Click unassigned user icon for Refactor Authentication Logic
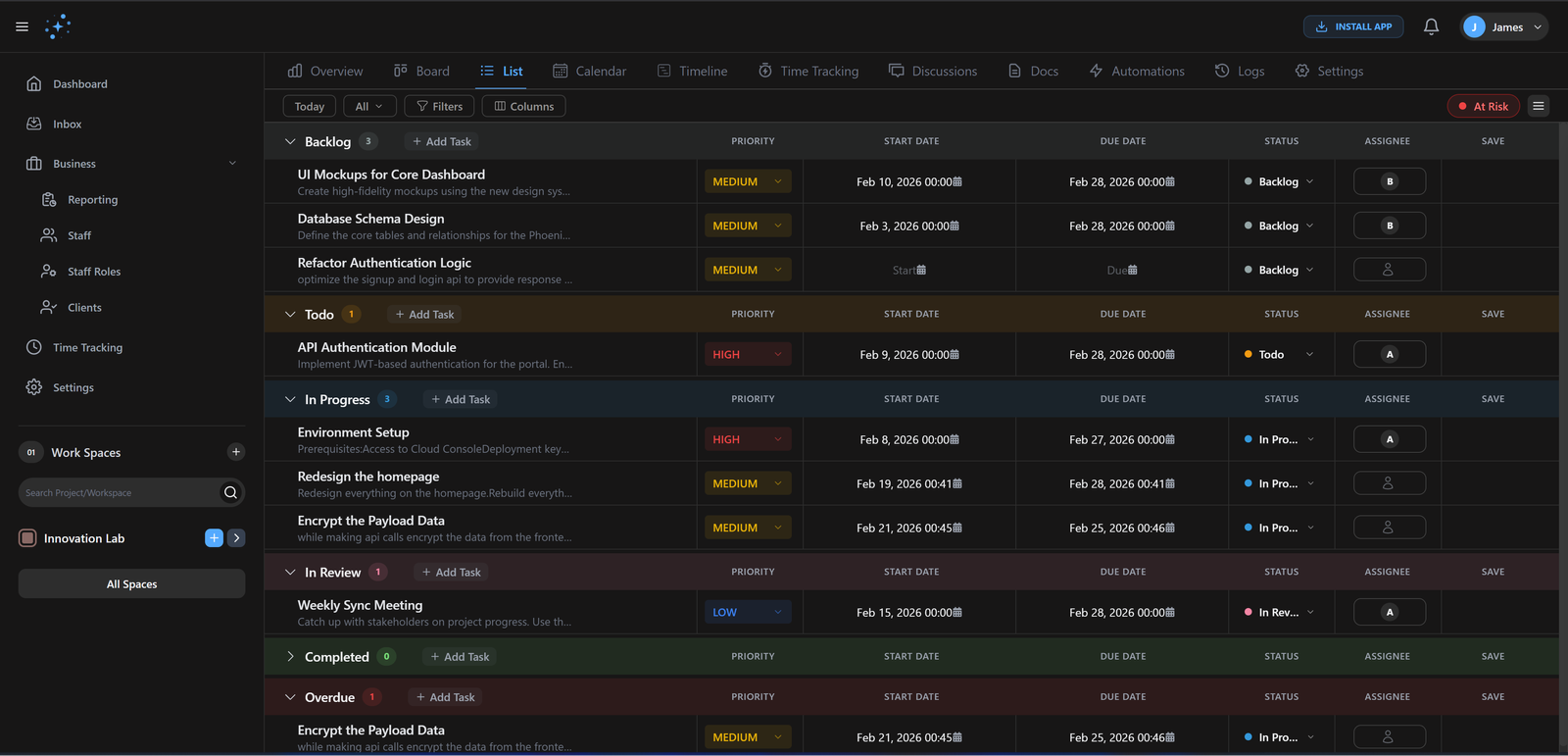Viewport: 1568px width, 756px height. click(x=1389, y=270)
